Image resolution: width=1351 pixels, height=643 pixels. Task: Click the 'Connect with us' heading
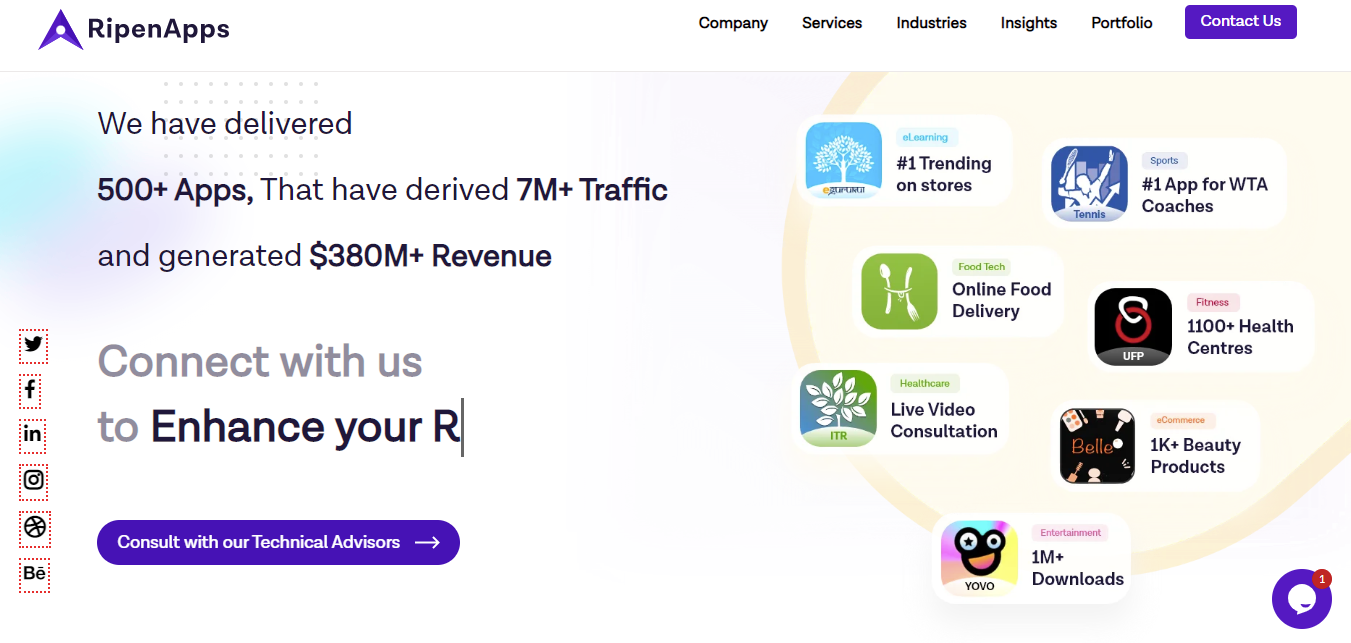260,361
